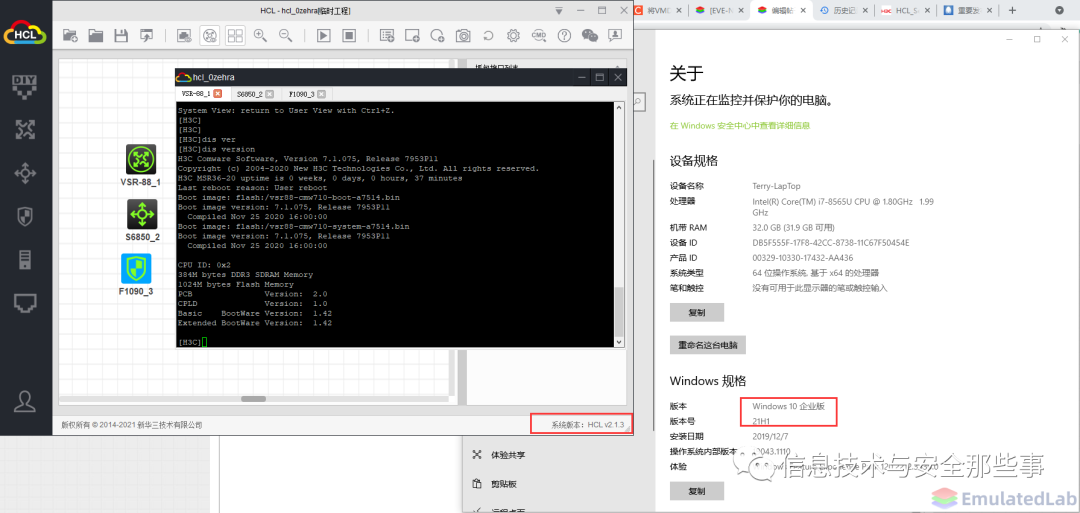Click the canvas horizontal scrollbar thumb
1080x513 pixels.
pos(253,399)
